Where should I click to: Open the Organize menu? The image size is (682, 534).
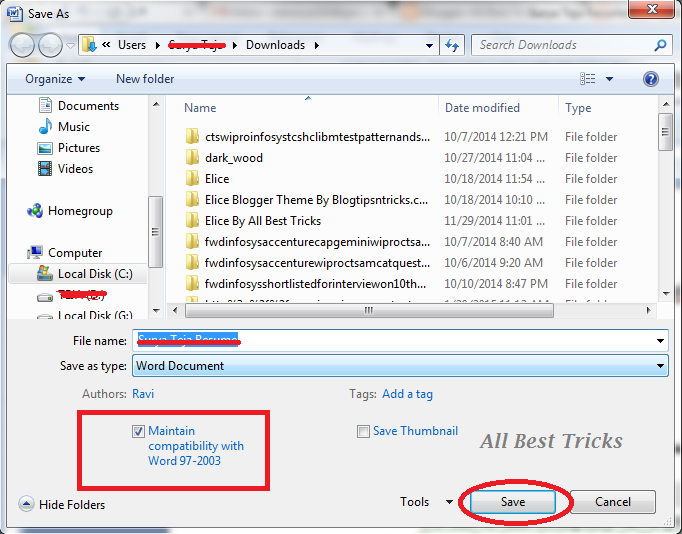pyautogui.click(x=55, y=79)
